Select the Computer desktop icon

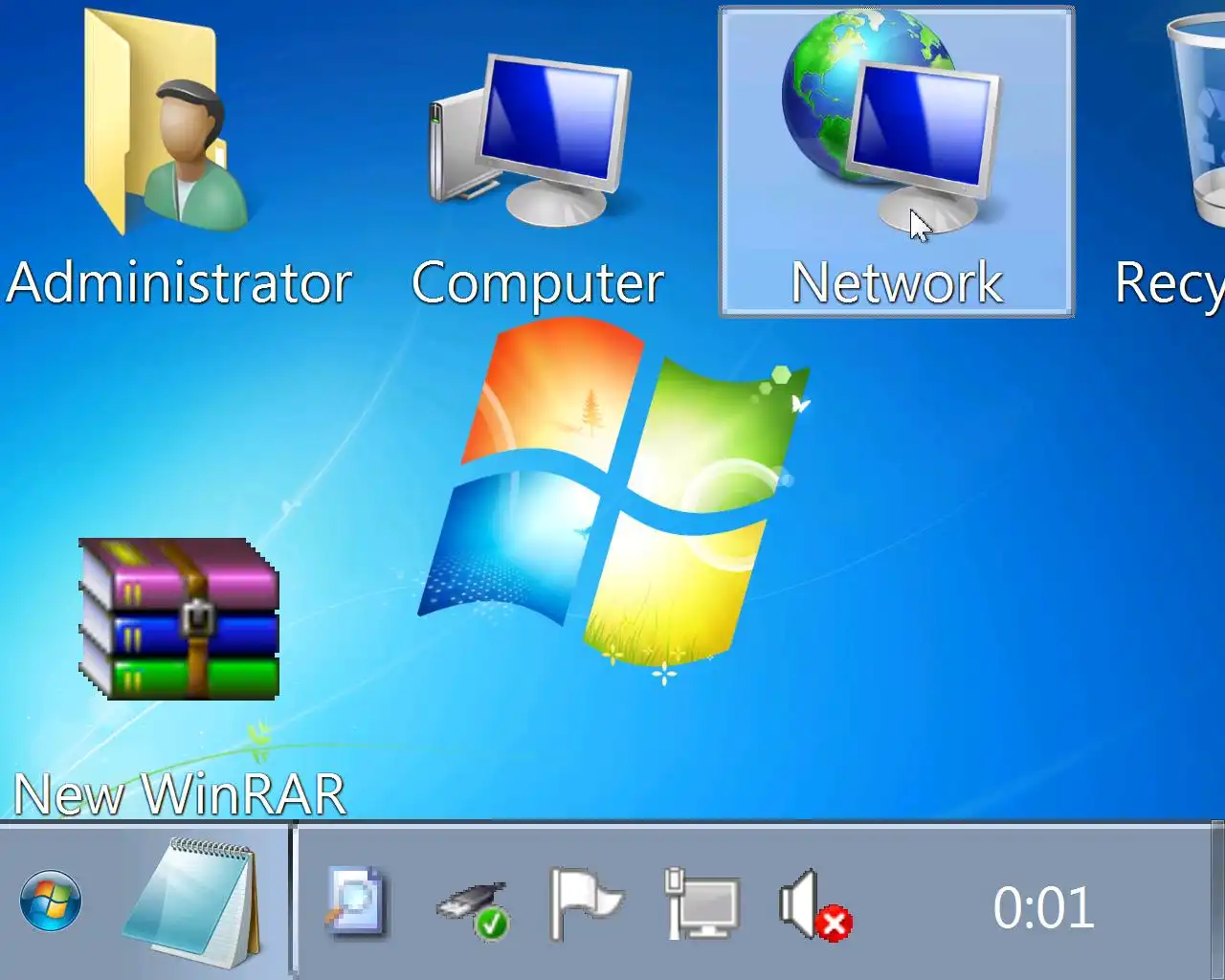[x=531, y=139]
